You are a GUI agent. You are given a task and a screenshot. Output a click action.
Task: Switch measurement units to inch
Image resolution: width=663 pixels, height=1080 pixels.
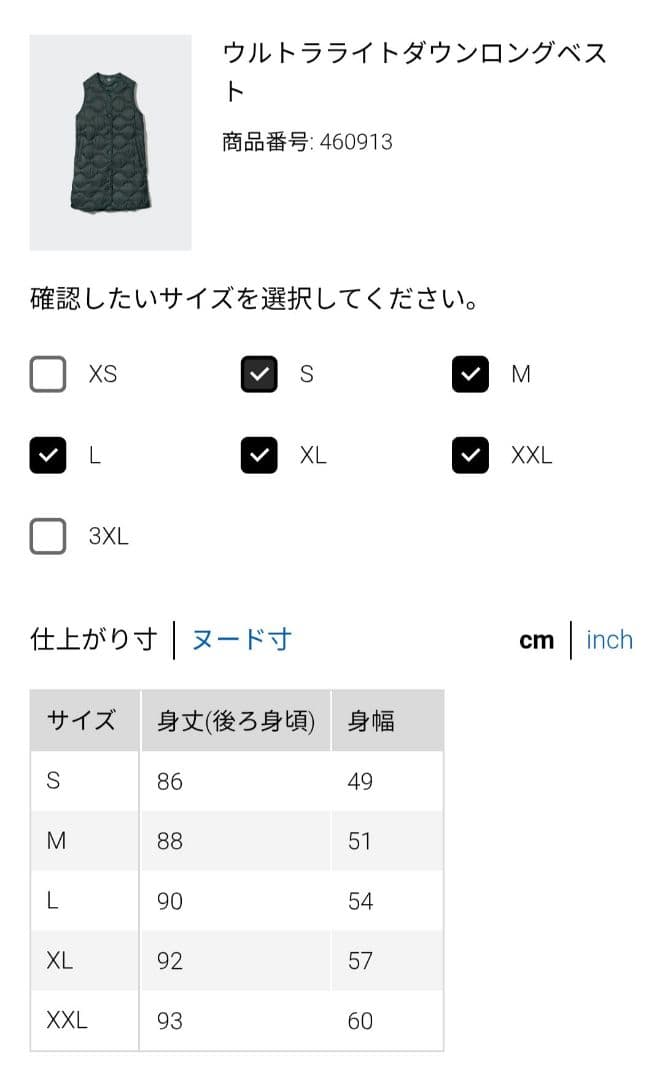[x=609, y=639]
